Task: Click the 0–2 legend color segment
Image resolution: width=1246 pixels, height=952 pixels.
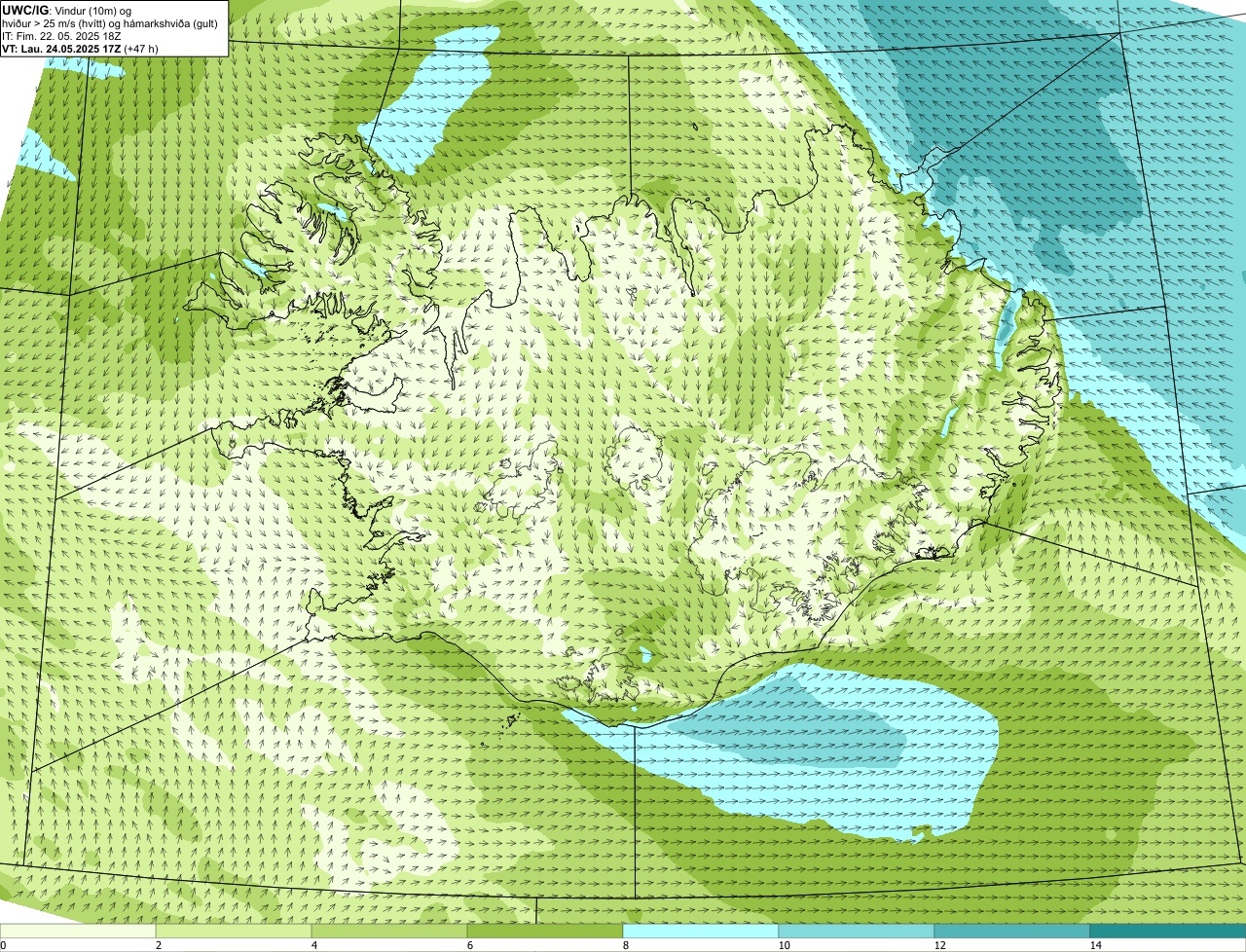Action: click(x=78, y=932)
